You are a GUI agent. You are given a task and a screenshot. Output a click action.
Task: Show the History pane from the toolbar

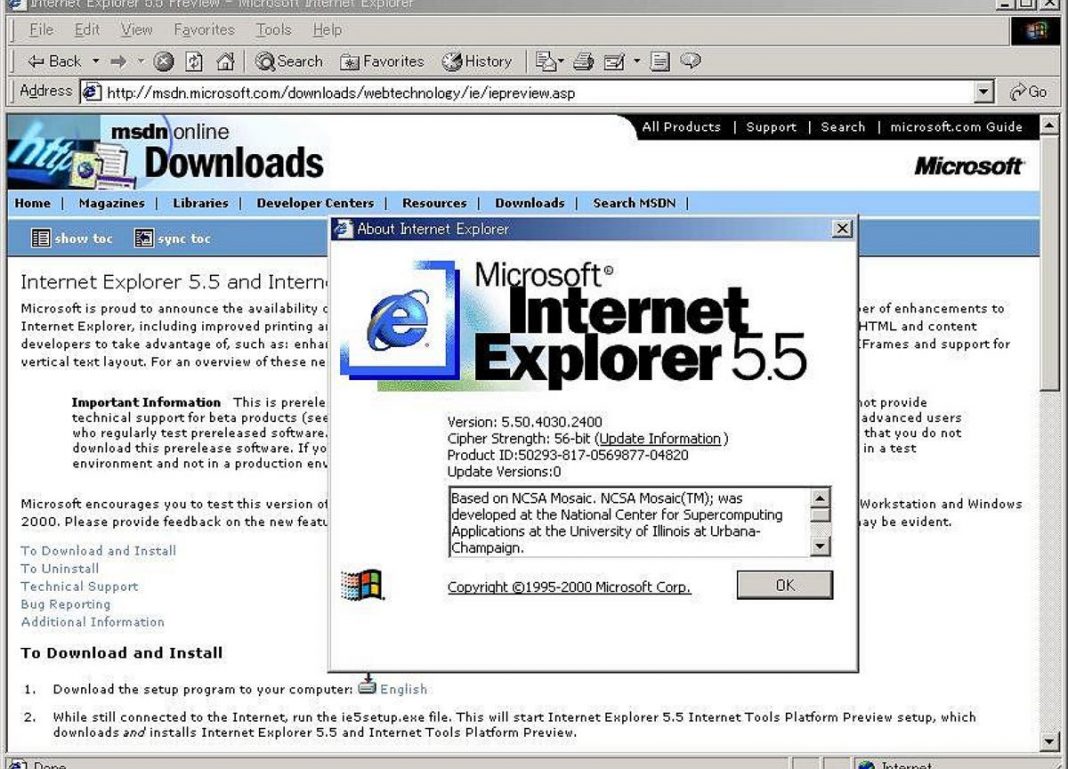click(477, 61)
